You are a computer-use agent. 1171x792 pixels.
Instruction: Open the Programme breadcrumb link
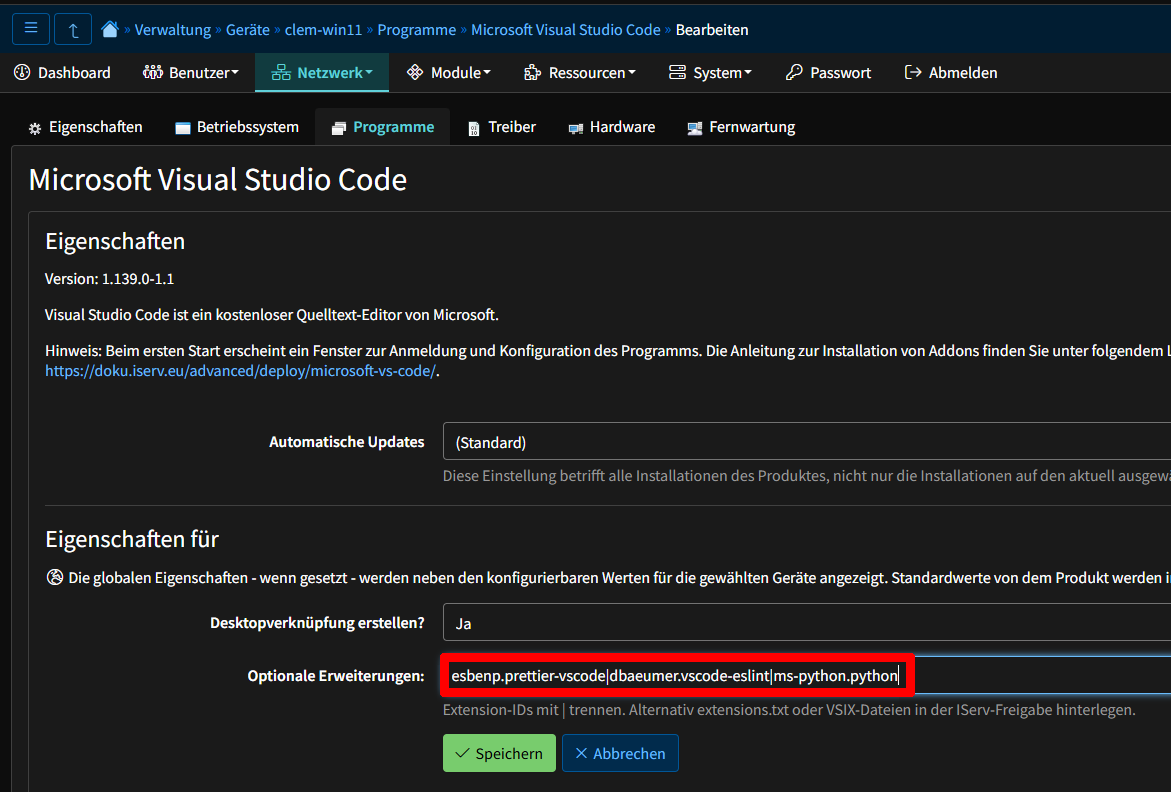[417, 30]
